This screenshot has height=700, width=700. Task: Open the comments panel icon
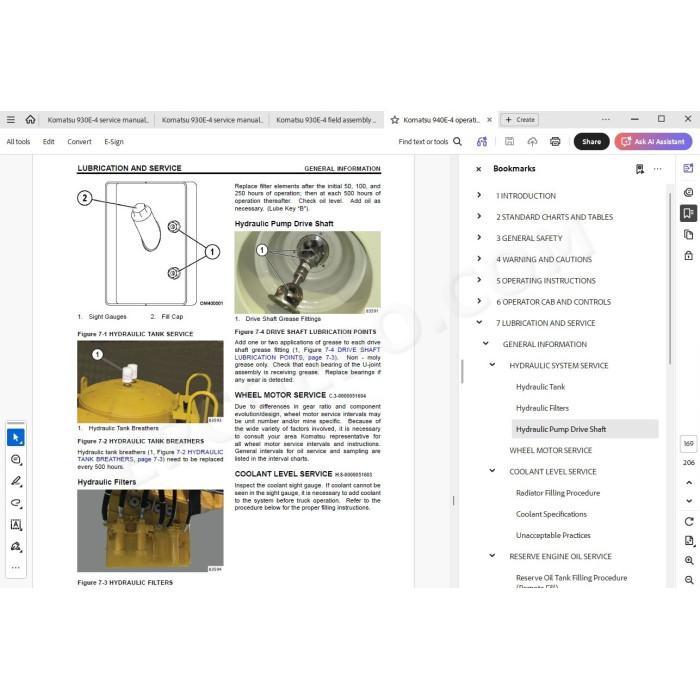point(688,192)
